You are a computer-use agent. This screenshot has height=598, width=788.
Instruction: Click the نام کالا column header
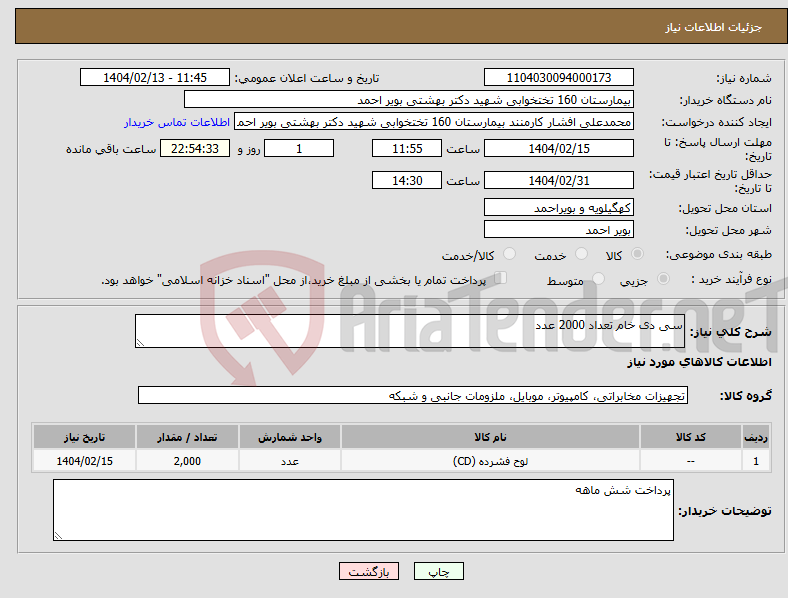click(490, 437)
